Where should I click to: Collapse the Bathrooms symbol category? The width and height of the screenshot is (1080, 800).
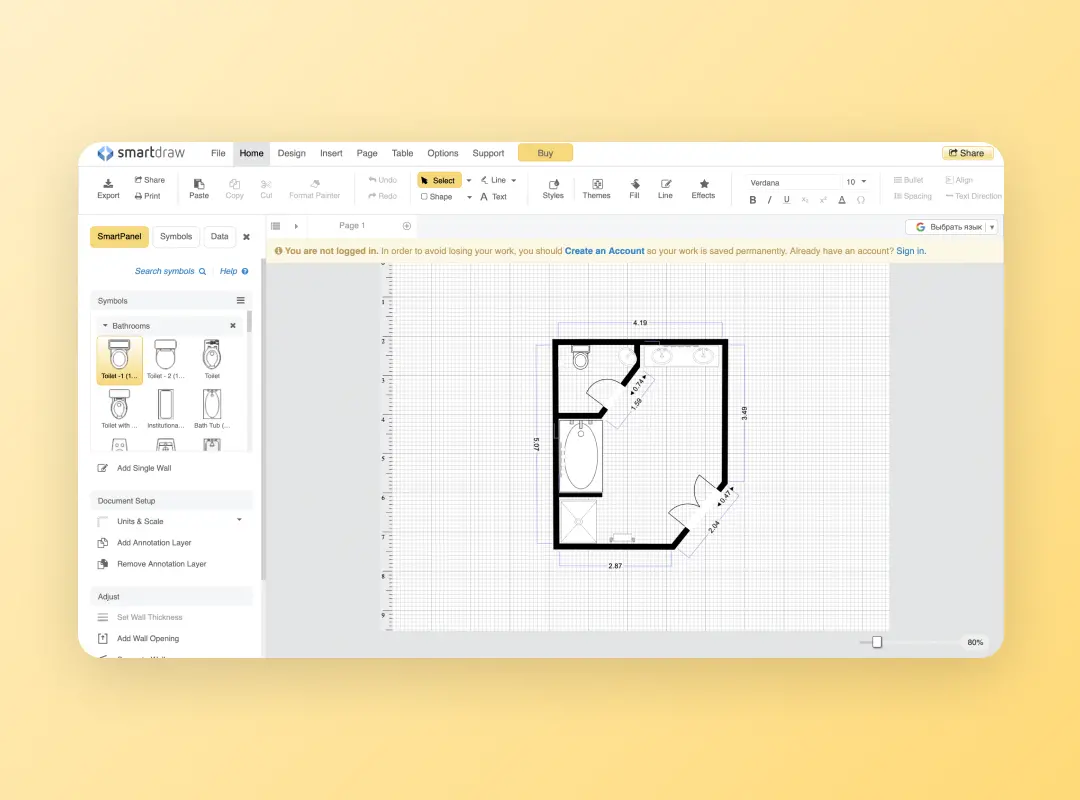coord(105,326)
